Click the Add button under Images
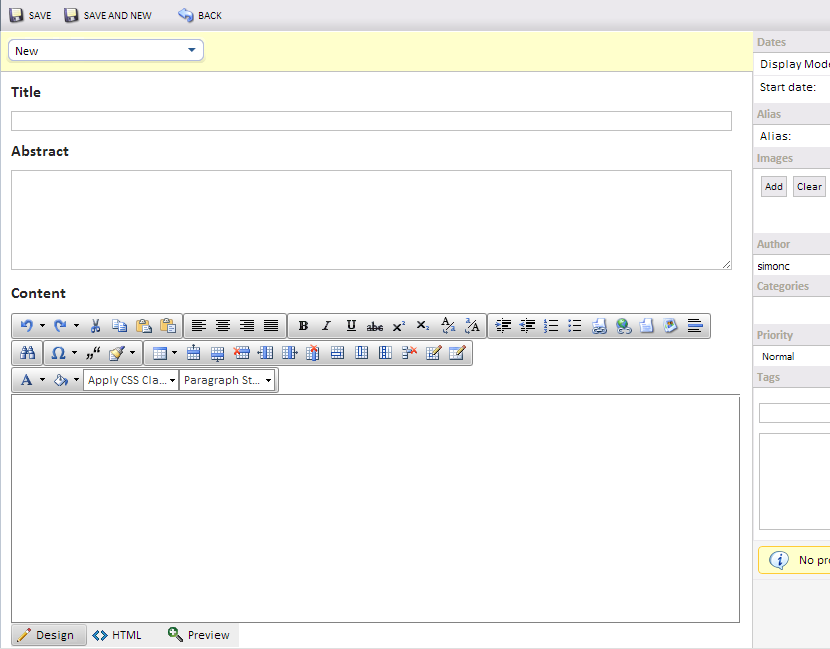830x649 pixels. tap(773, 187)
